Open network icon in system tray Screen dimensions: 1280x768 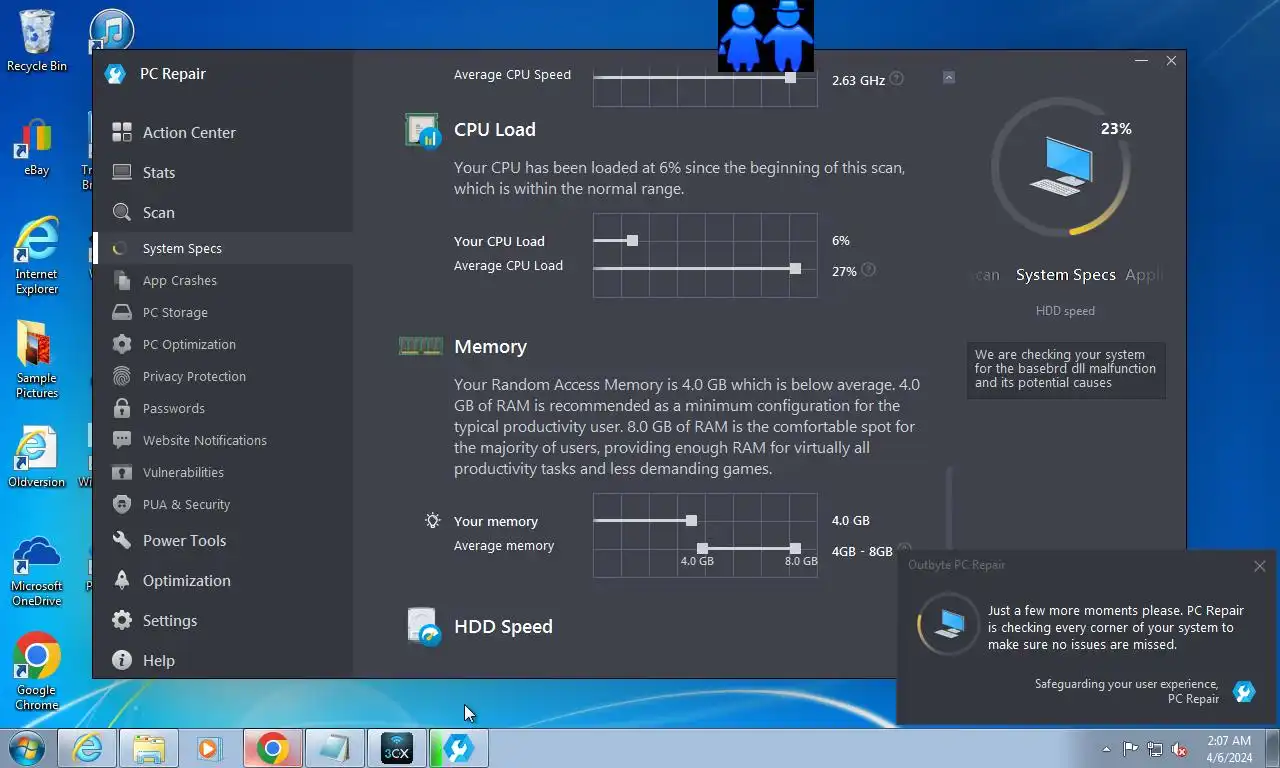pos(1155,749)
